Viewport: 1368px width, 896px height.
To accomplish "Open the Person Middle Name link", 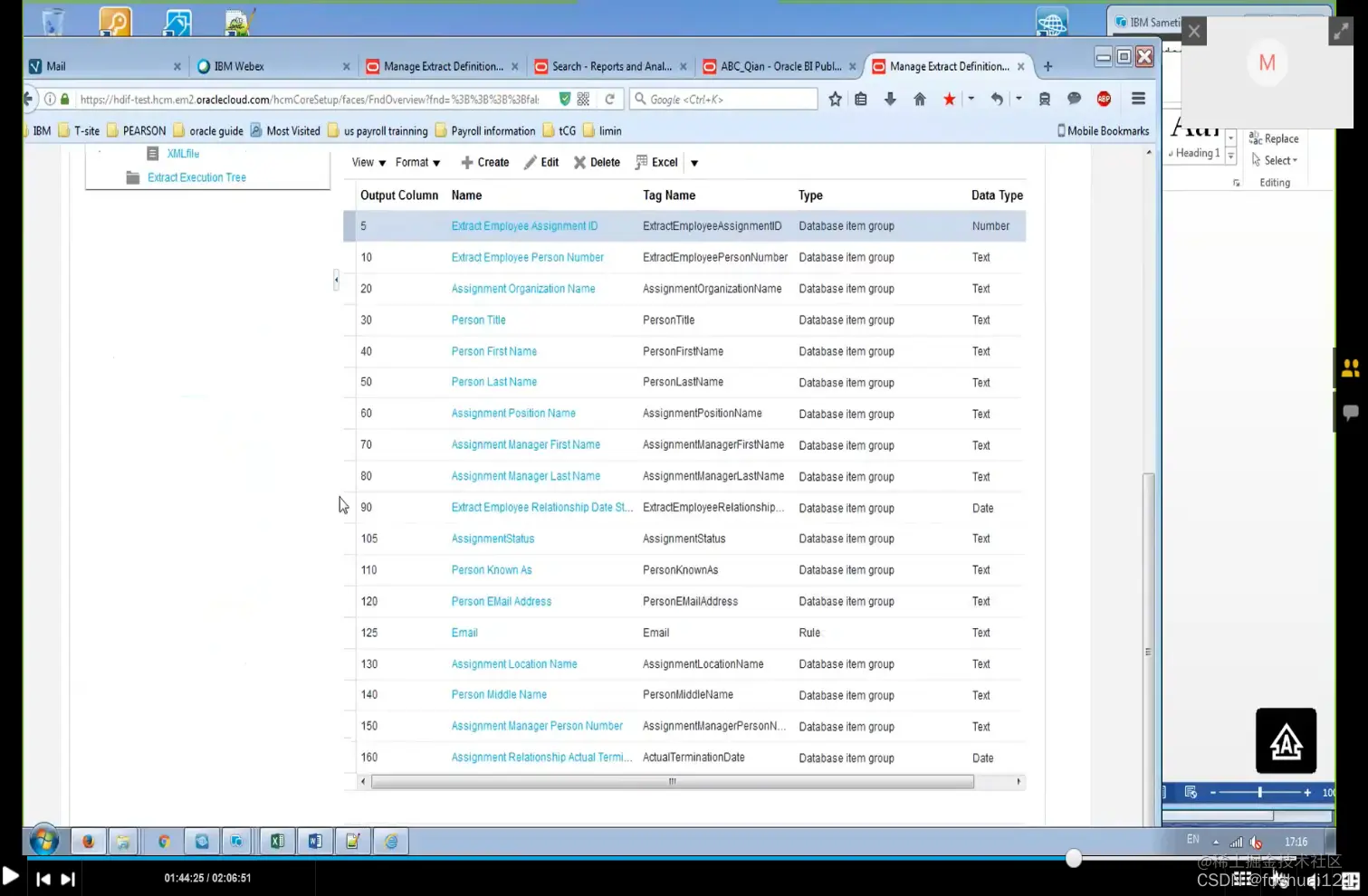I will (499, 695).
